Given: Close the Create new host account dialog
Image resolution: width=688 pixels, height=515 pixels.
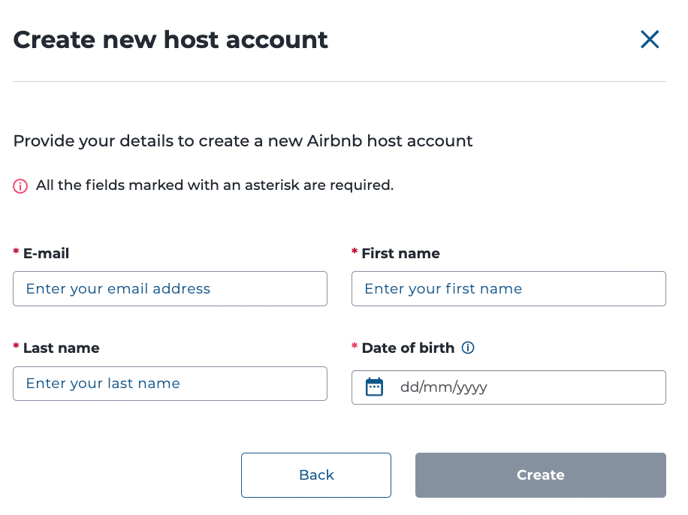Looking at the screenshot, I should point(649,39).
